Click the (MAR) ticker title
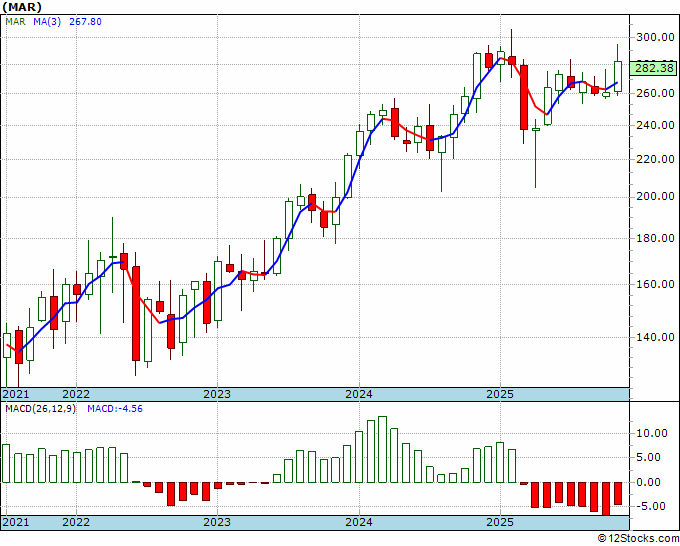This screenshot has width=680, height=546. click(x=22, y=7)
